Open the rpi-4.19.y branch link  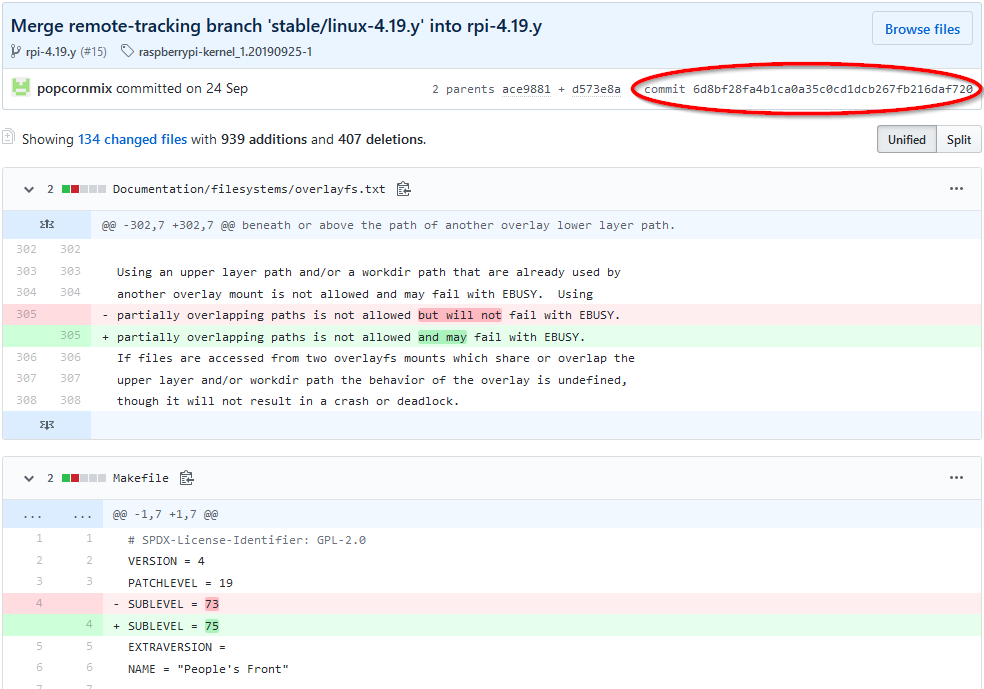(51, 51)
